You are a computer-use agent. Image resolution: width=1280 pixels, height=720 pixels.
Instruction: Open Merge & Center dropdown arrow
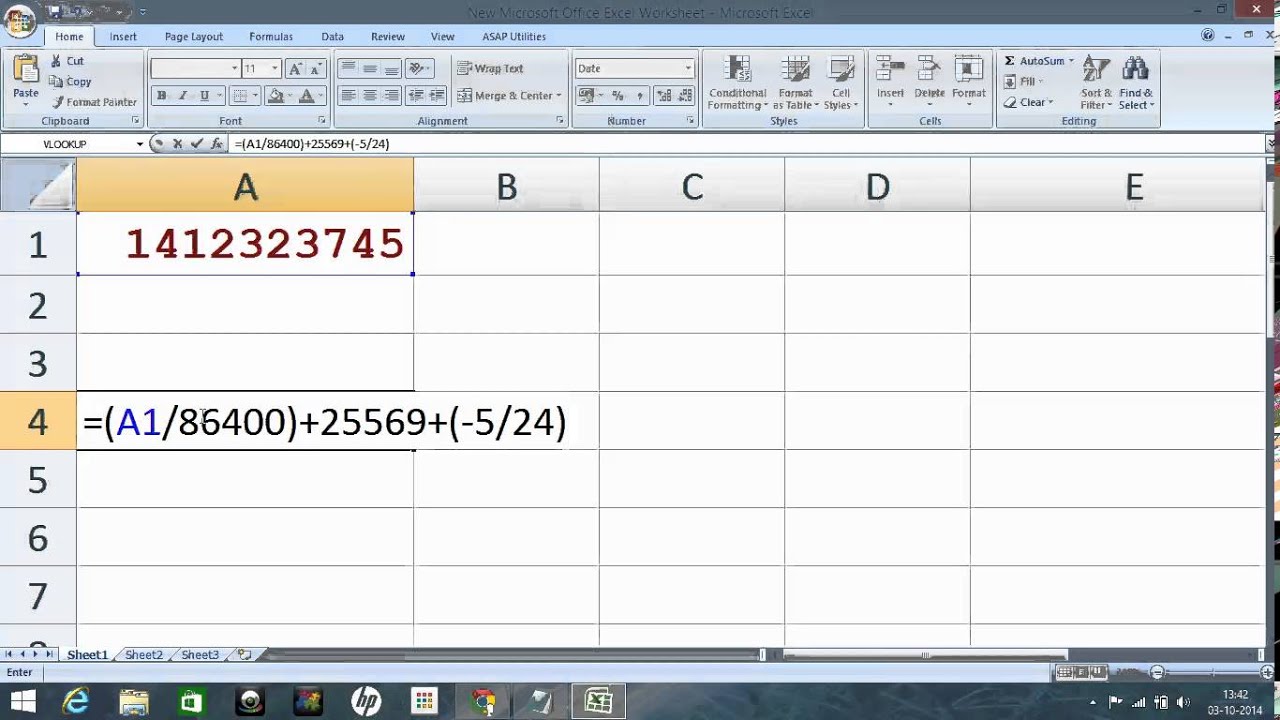click(x=558, y=96)
